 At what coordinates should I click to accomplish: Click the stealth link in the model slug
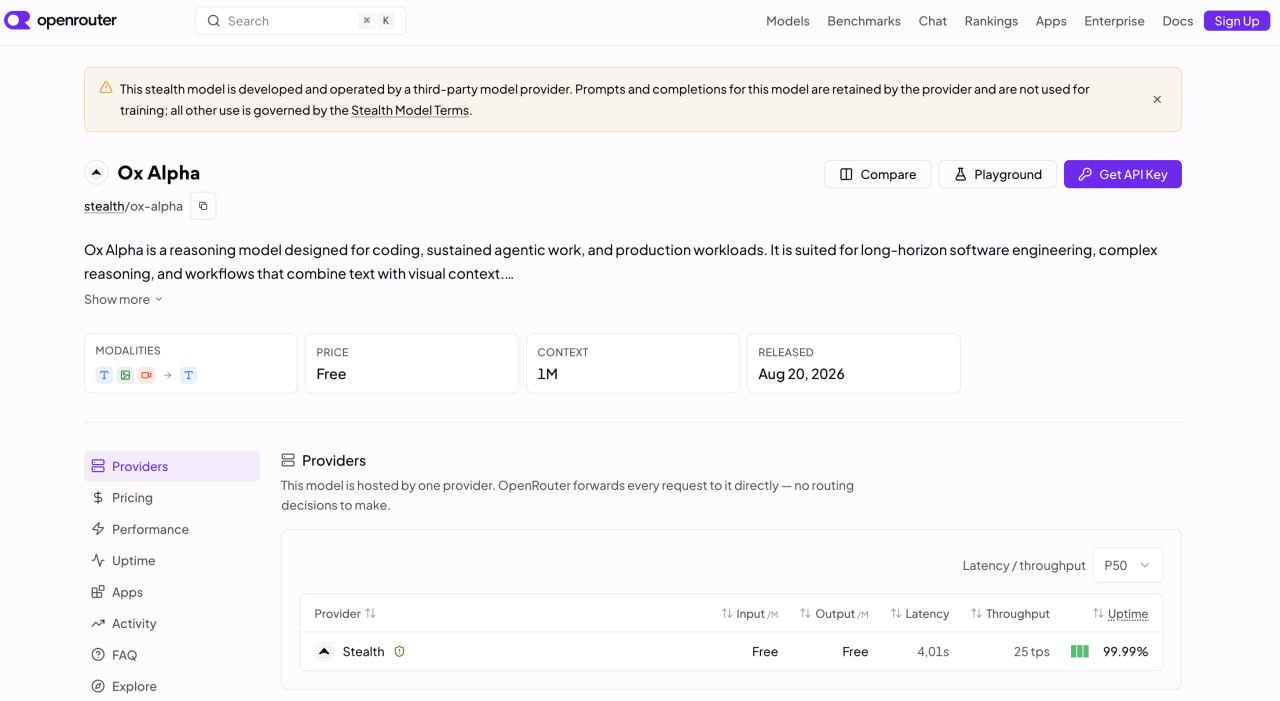[104, 206]
